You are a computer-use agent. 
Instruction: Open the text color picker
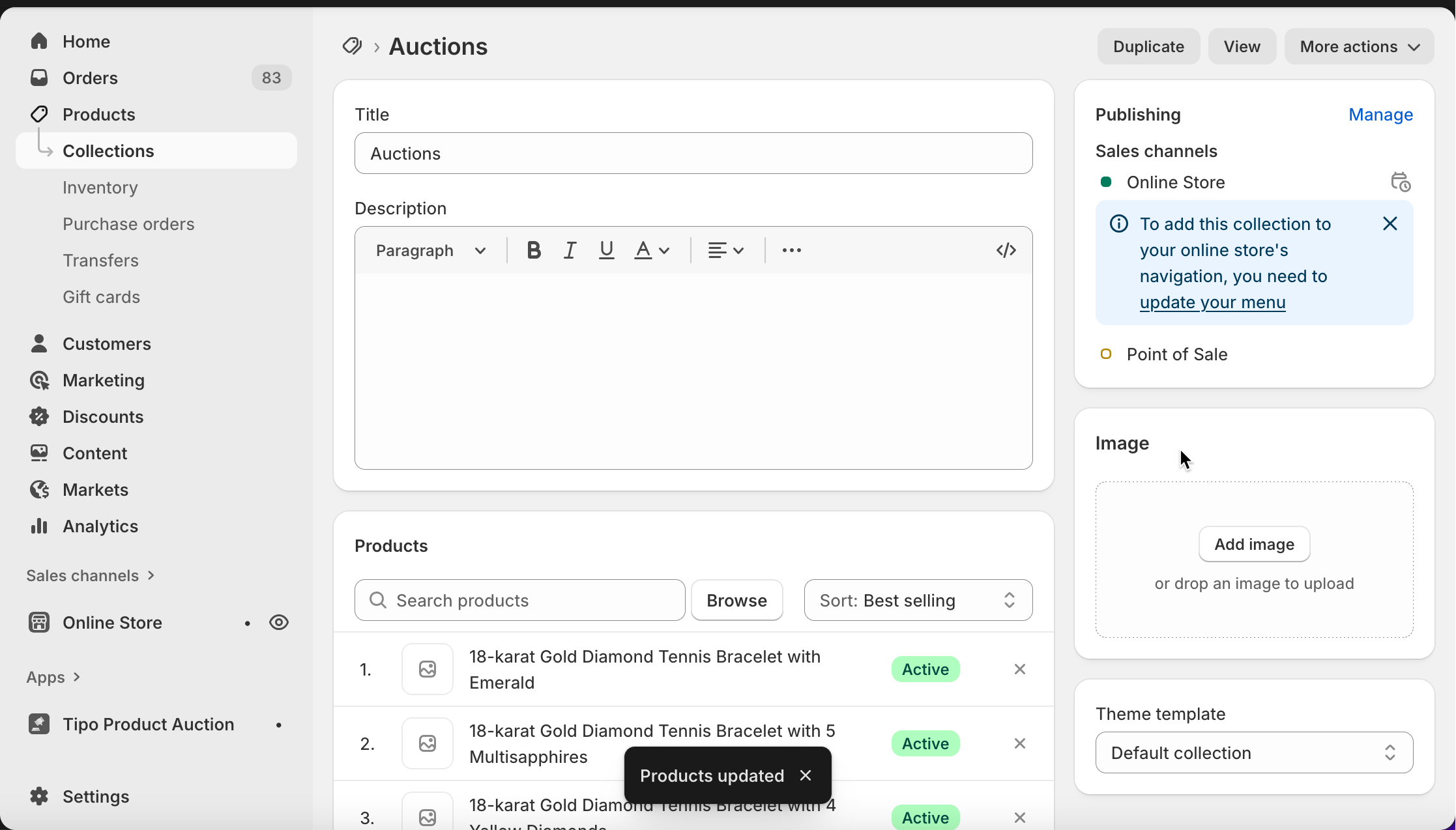pyautogui.click(x=652, y=250)
